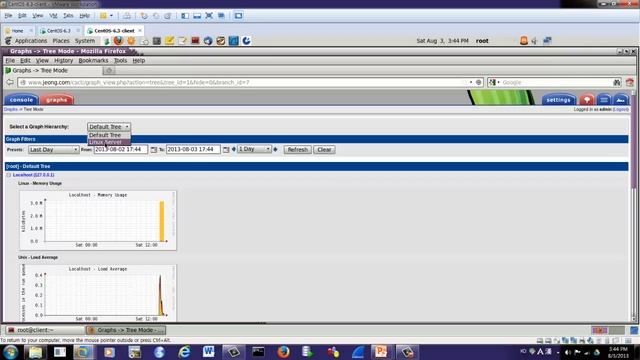Open Word from the Windows taskbar
This screenshot has height=360, width=640.
coord(209,352)
